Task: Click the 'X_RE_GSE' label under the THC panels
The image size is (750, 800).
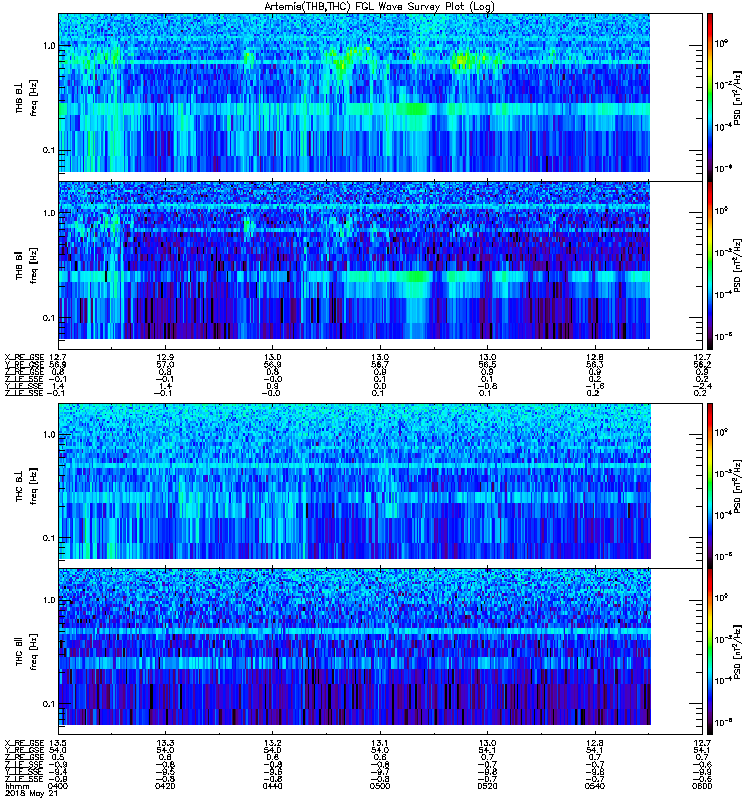Action: pos(24,743)
